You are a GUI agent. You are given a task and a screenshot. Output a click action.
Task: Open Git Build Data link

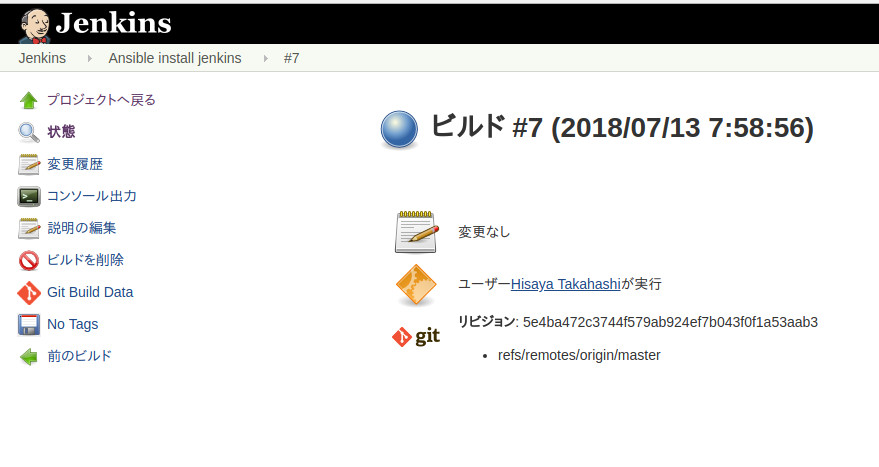tap(90, 292)
